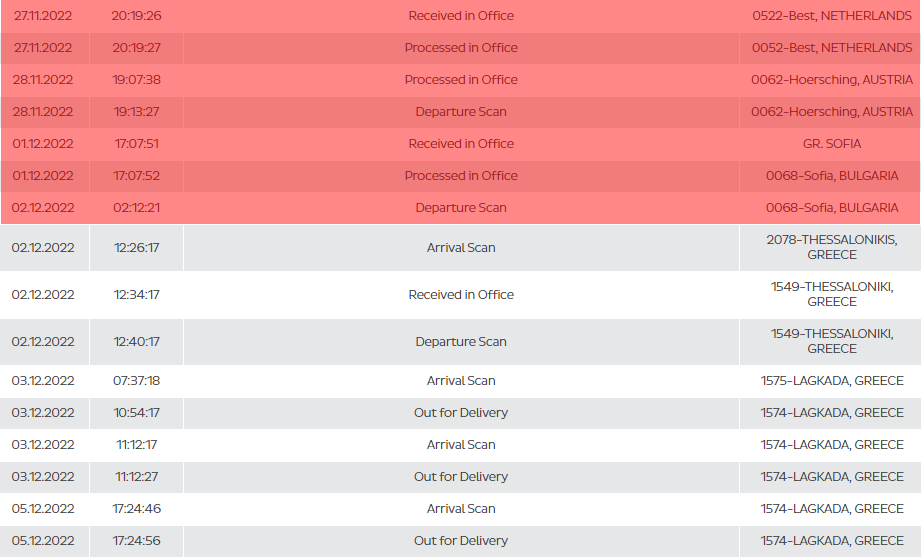Select the Received in Office status at 12:34:17
The width and height of the screenshot is (921, 558).
click(461, 295)
